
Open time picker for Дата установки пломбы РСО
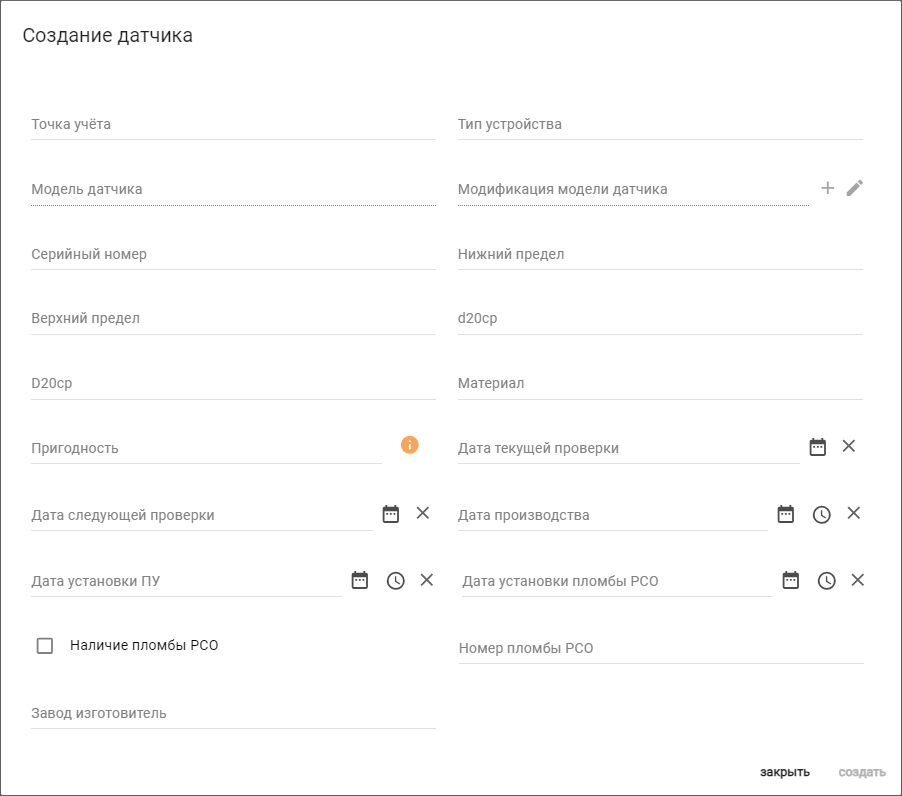[x=827, y=580]
